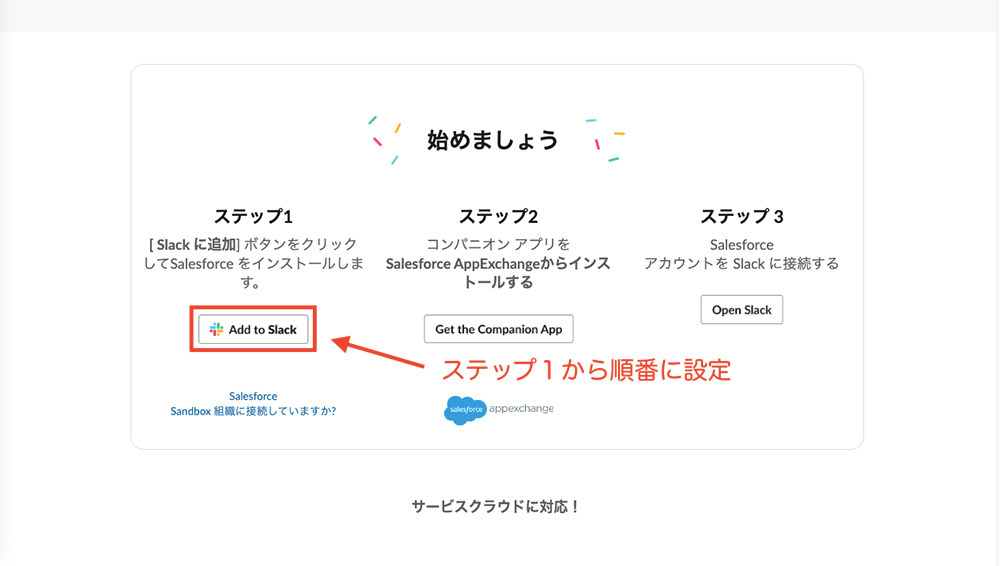Click the ステップ1 heading
Image resolution: width=1000 pixels, height=566 pixels.
coord(253,216)
